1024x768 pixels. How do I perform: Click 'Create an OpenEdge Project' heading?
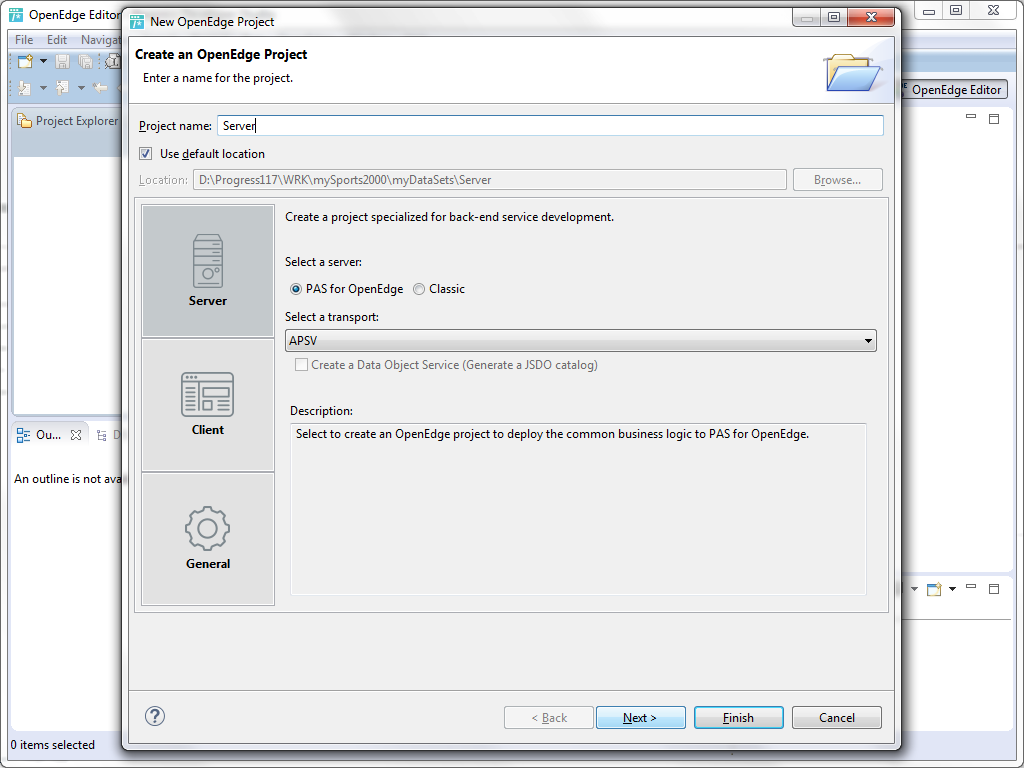pyautogui.click(x=221, y=54)
